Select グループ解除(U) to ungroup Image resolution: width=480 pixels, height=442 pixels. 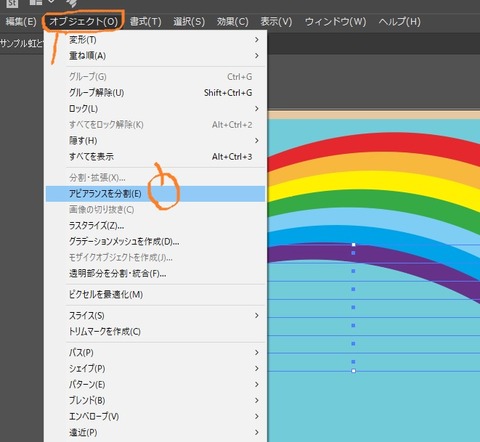[x=155, y=93]
